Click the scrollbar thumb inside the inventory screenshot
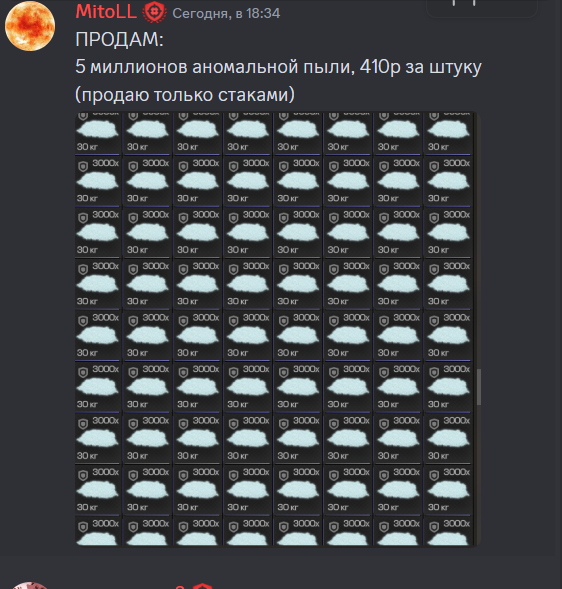The width and height of the screenshot is (562, 589). pyautogui.click(x=479, y=387)
